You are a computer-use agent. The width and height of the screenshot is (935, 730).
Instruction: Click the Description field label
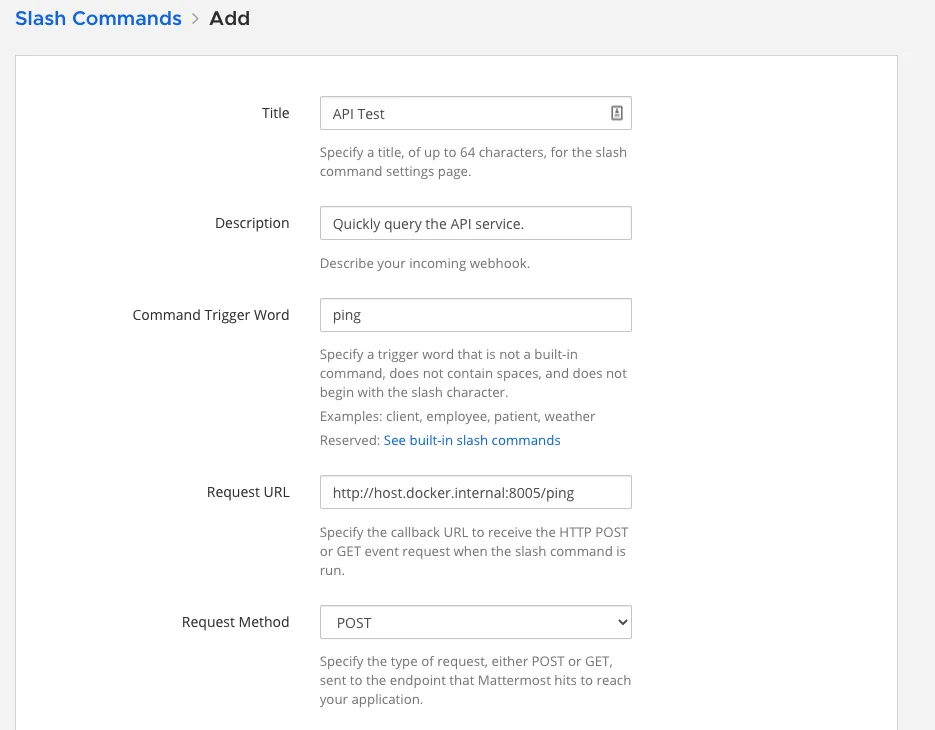pos(252,223)
